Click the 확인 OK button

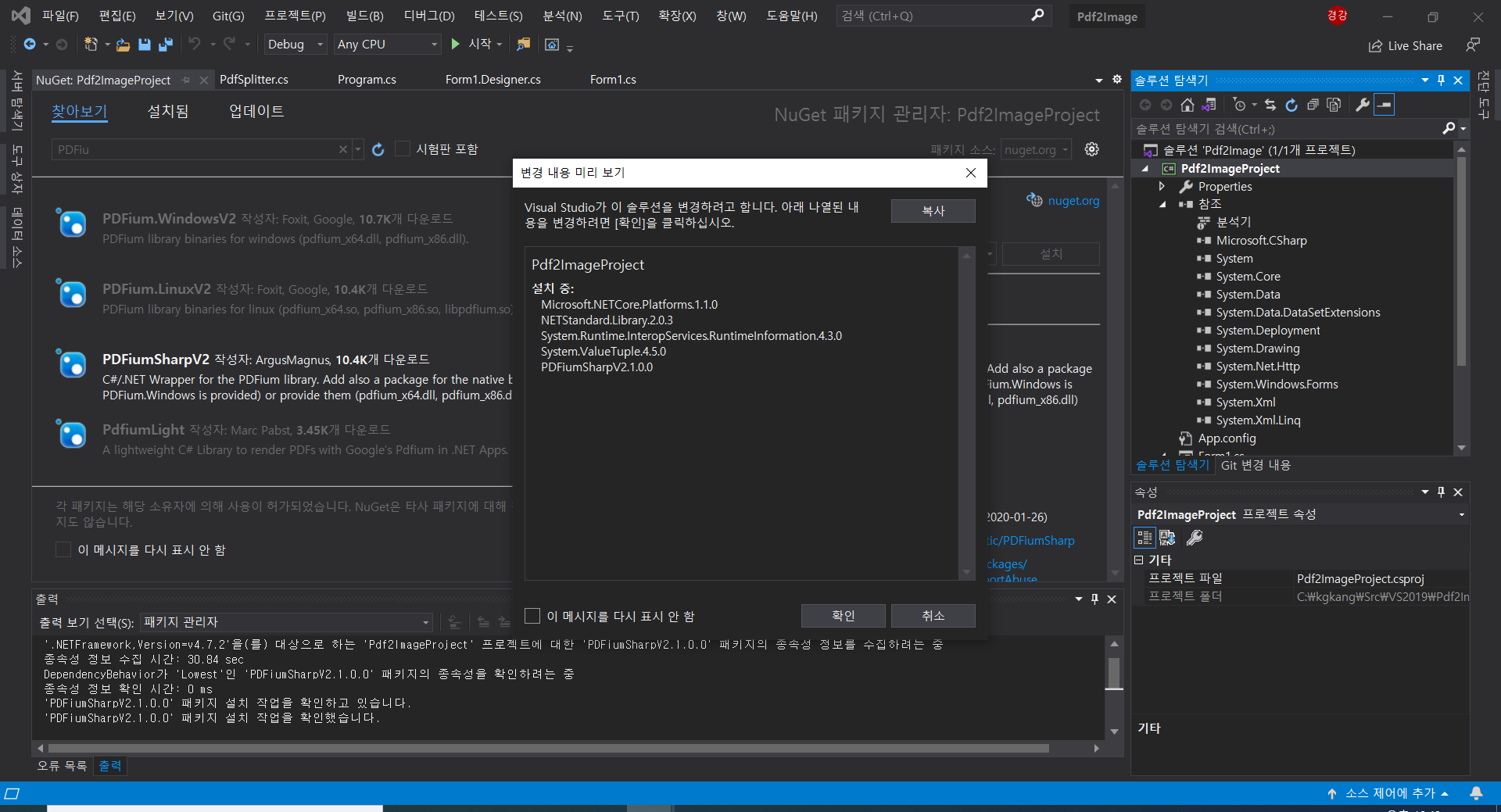(843, 616)
